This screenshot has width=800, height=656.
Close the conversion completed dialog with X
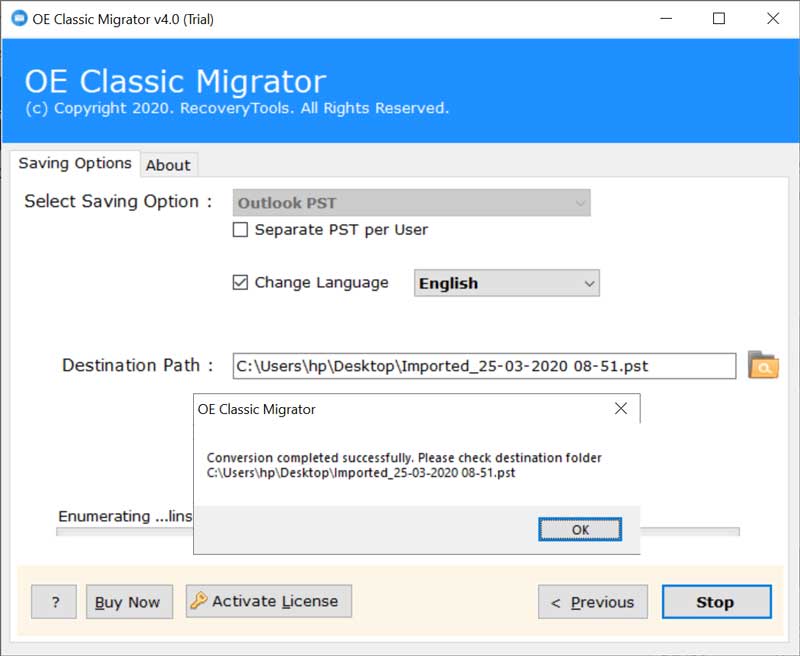621,409
